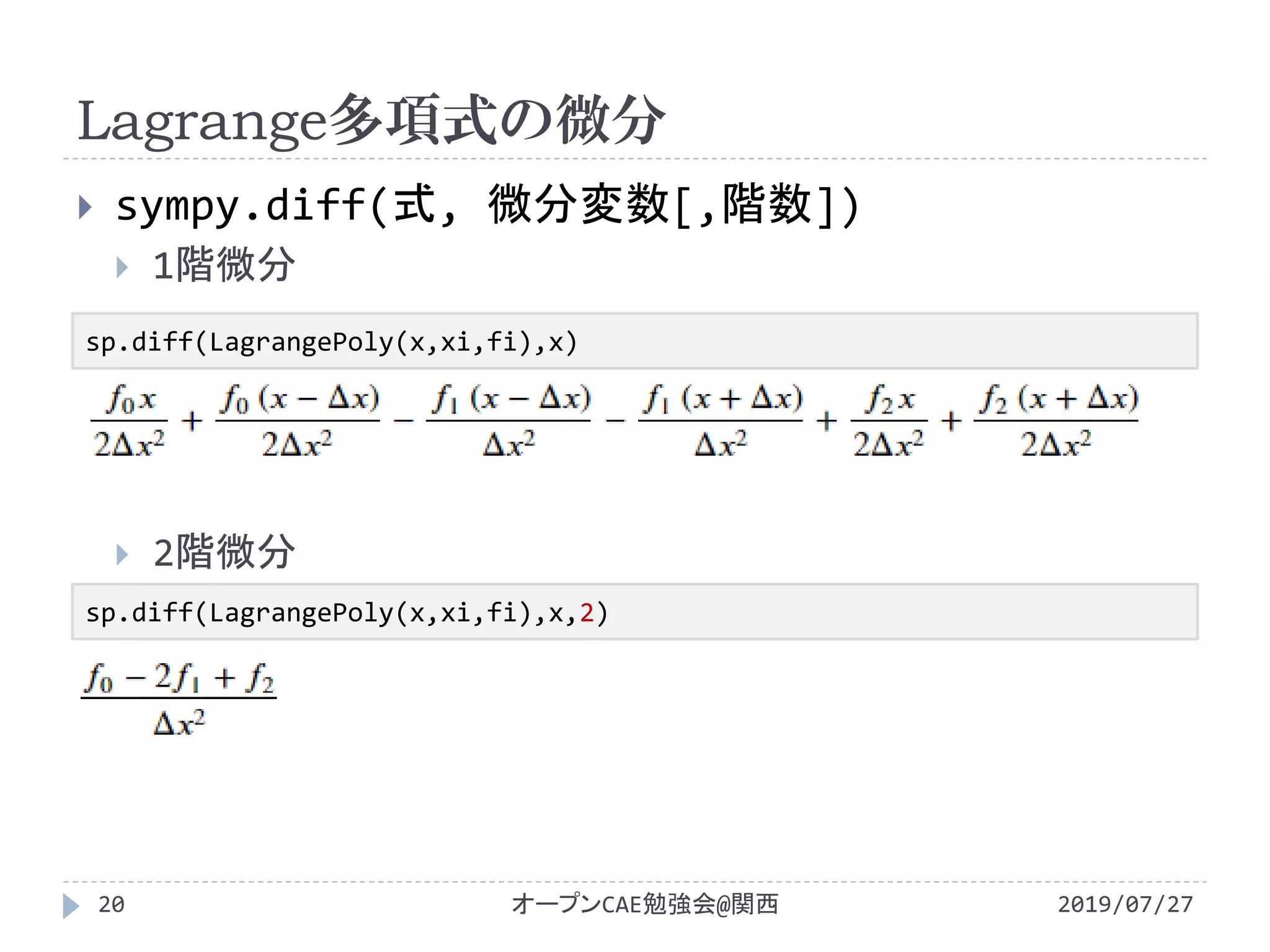Click the first fraction f0x over 2Δx²
Image resolution: width=1270 pixels, height=952 pixels.
(130, 421)
